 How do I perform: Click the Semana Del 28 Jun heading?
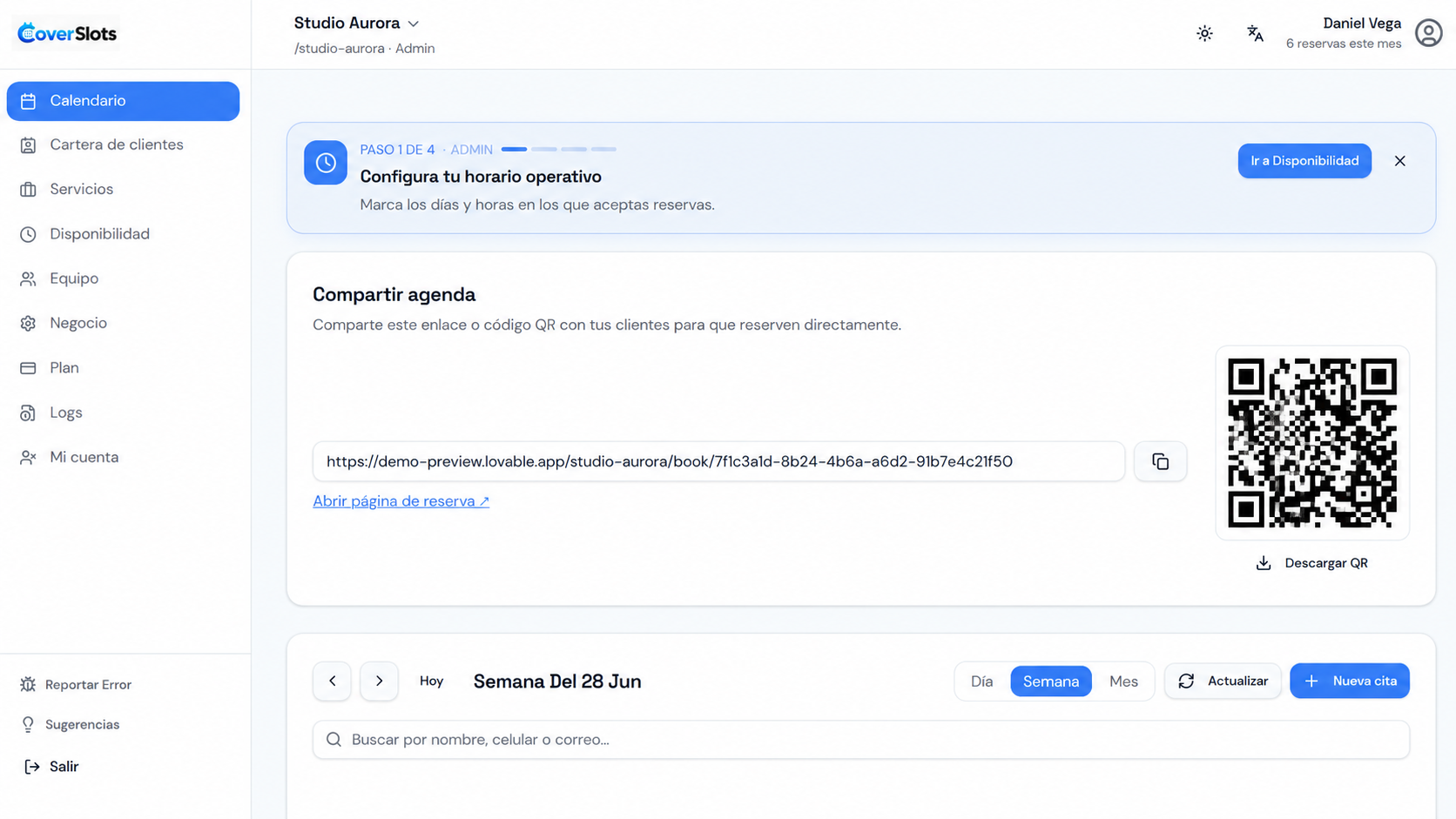tap(557, 681)
